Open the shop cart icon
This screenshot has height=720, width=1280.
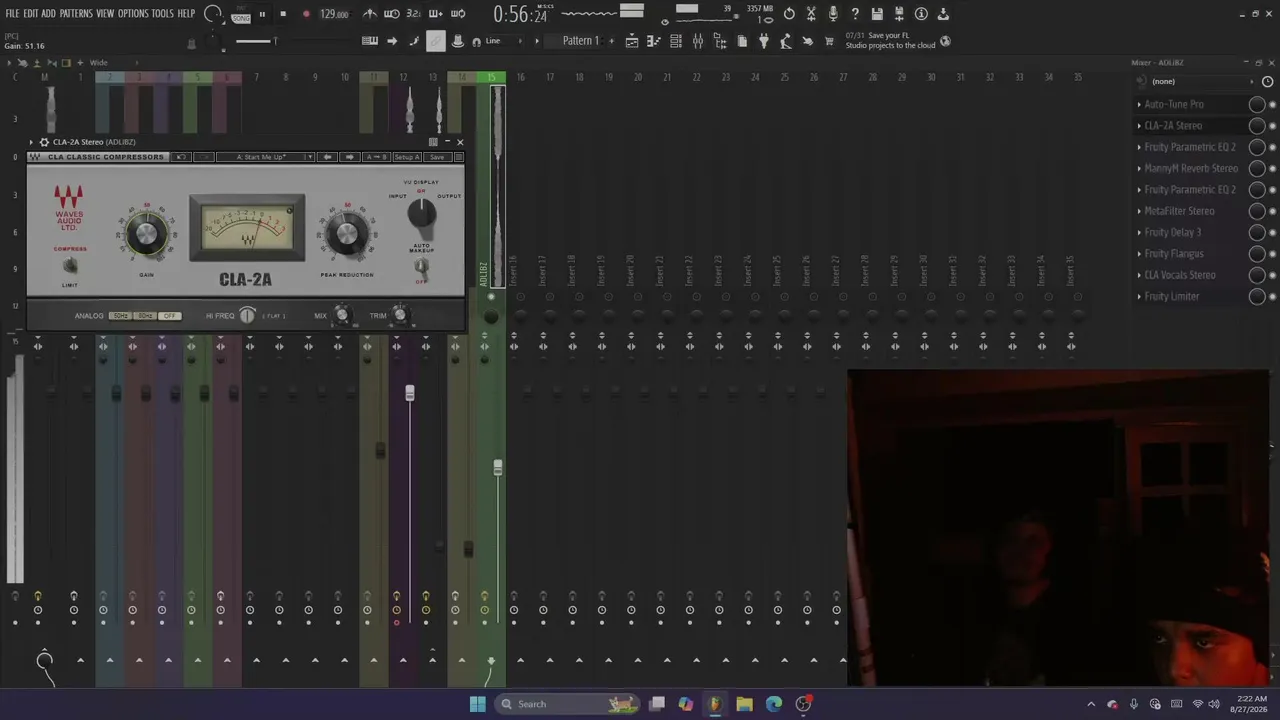pos(830,41)
